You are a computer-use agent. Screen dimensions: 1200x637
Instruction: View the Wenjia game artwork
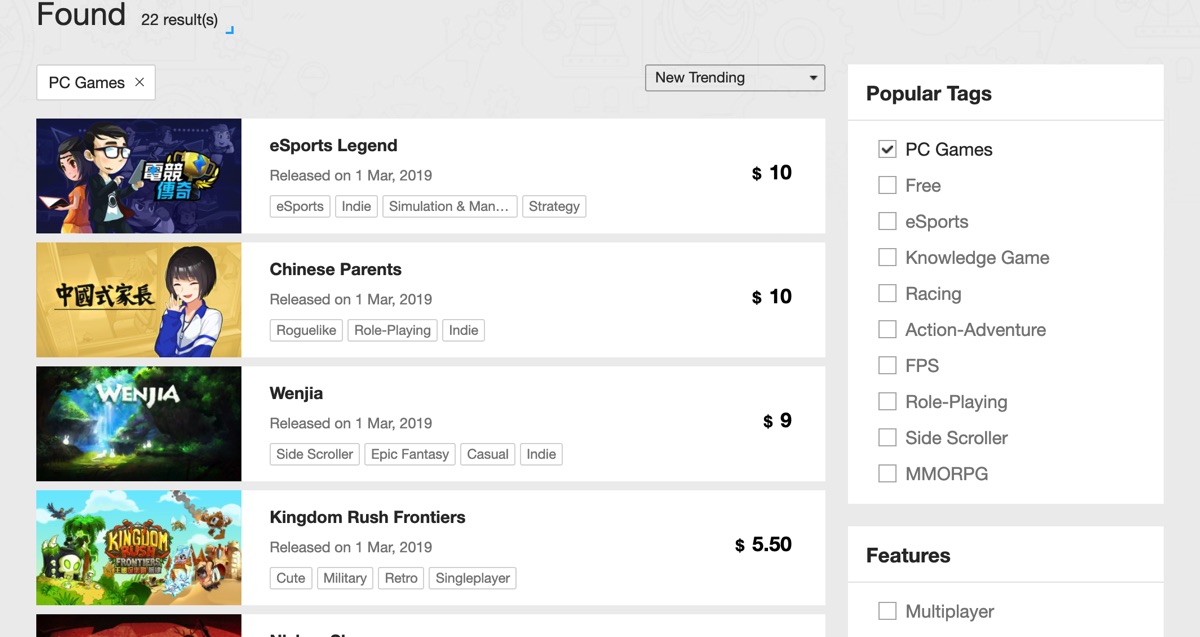(x=139, y=424)
